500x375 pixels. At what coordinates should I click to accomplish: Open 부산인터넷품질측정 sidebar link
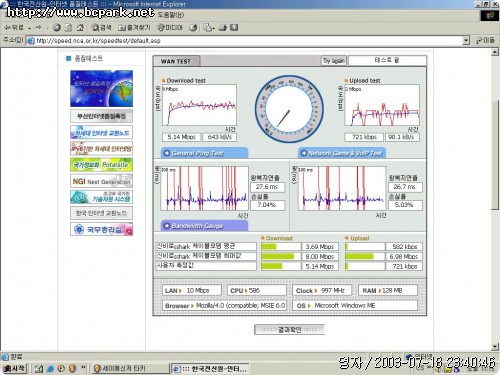pyautogui.click(x=101, y=116)
